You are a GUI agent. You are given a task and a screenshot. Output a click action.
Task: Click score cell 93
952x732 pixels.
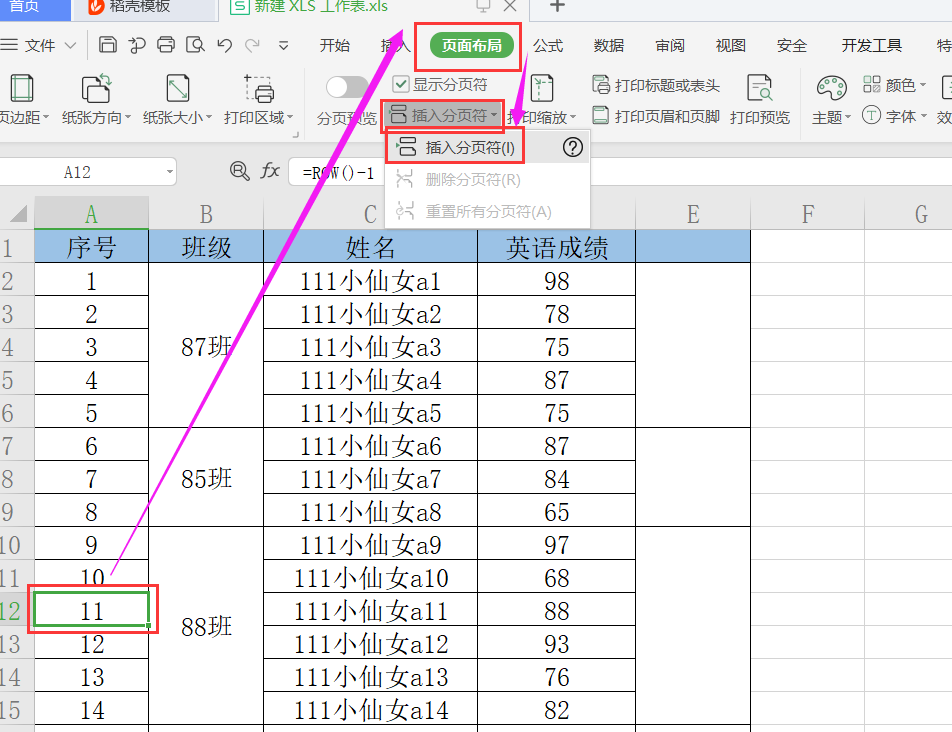pos(557,644)
